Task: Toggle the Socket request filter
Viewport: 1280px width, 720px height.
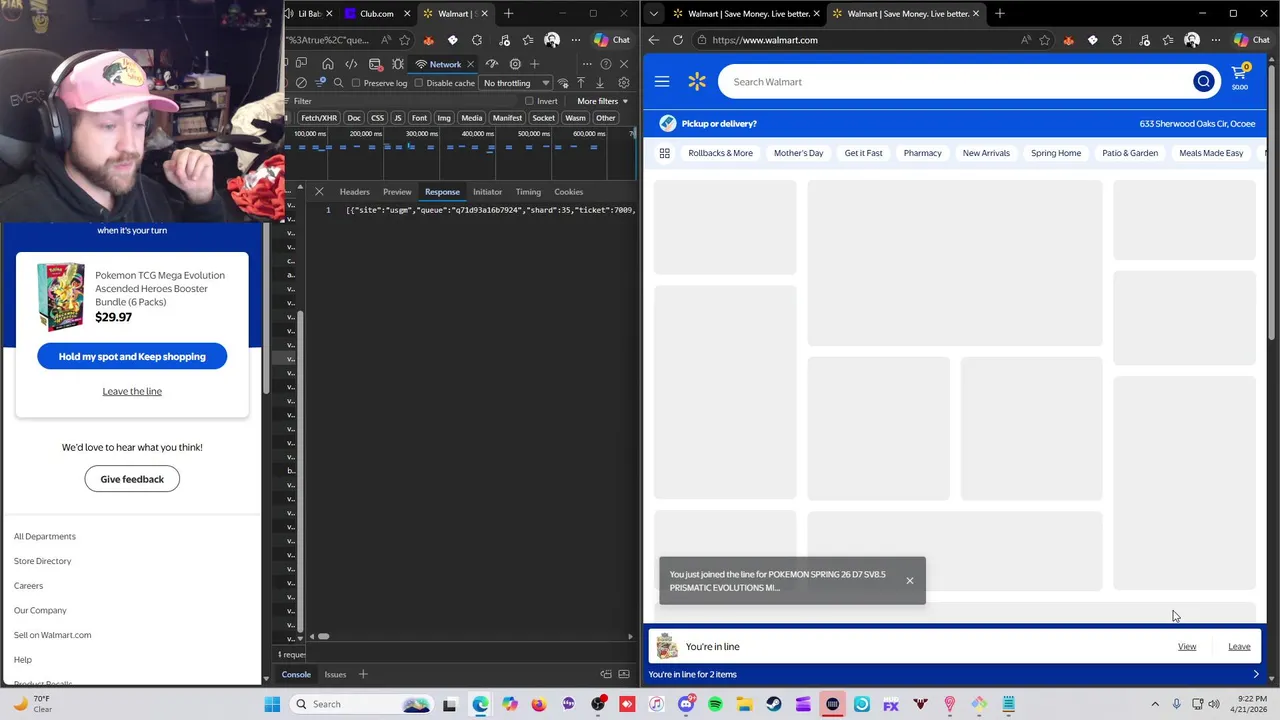Action: (x=543, y=118)
